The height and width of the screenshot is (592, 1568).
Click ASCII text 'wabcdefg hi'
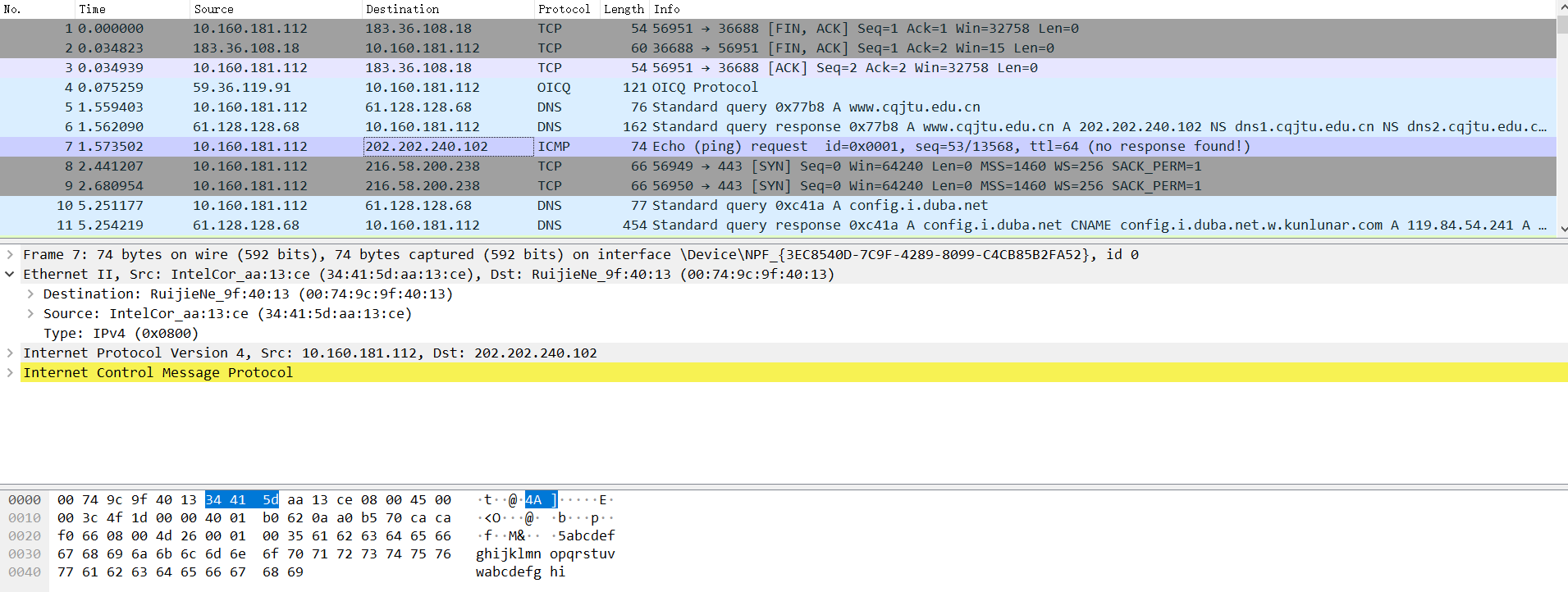click(x=520, y=572)
